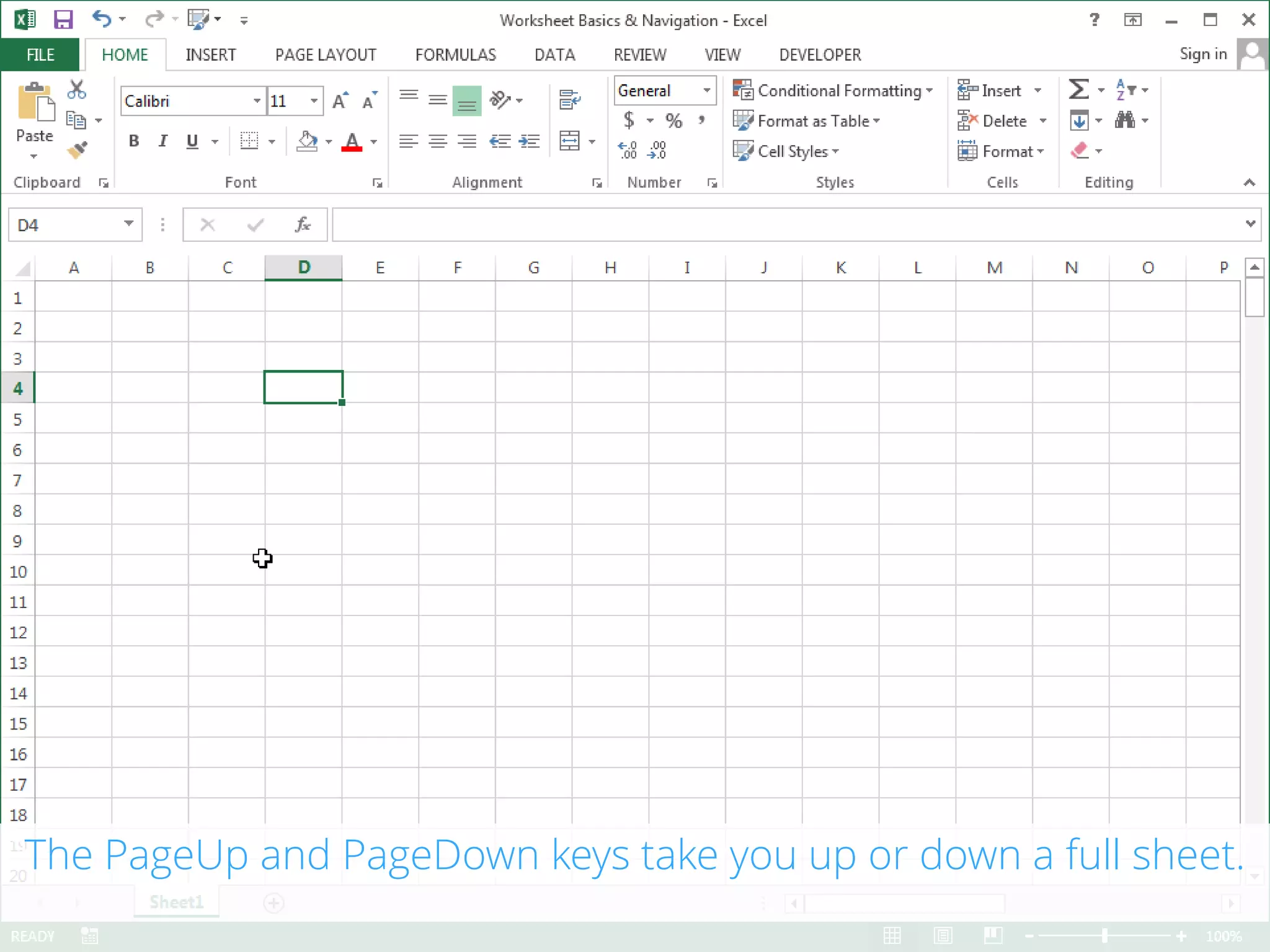Image resolution: width=1270 pixels, height=952 pixels.
Task: Open the General number format dropdown
Action: coord(706,90)
